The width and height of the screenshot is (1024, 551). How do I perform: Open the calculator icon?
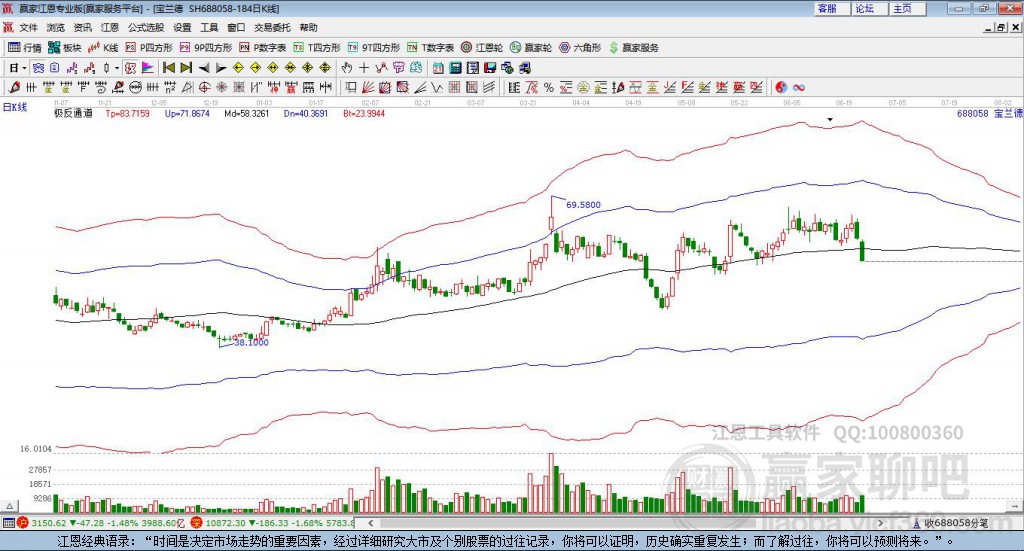pos(455,68)
